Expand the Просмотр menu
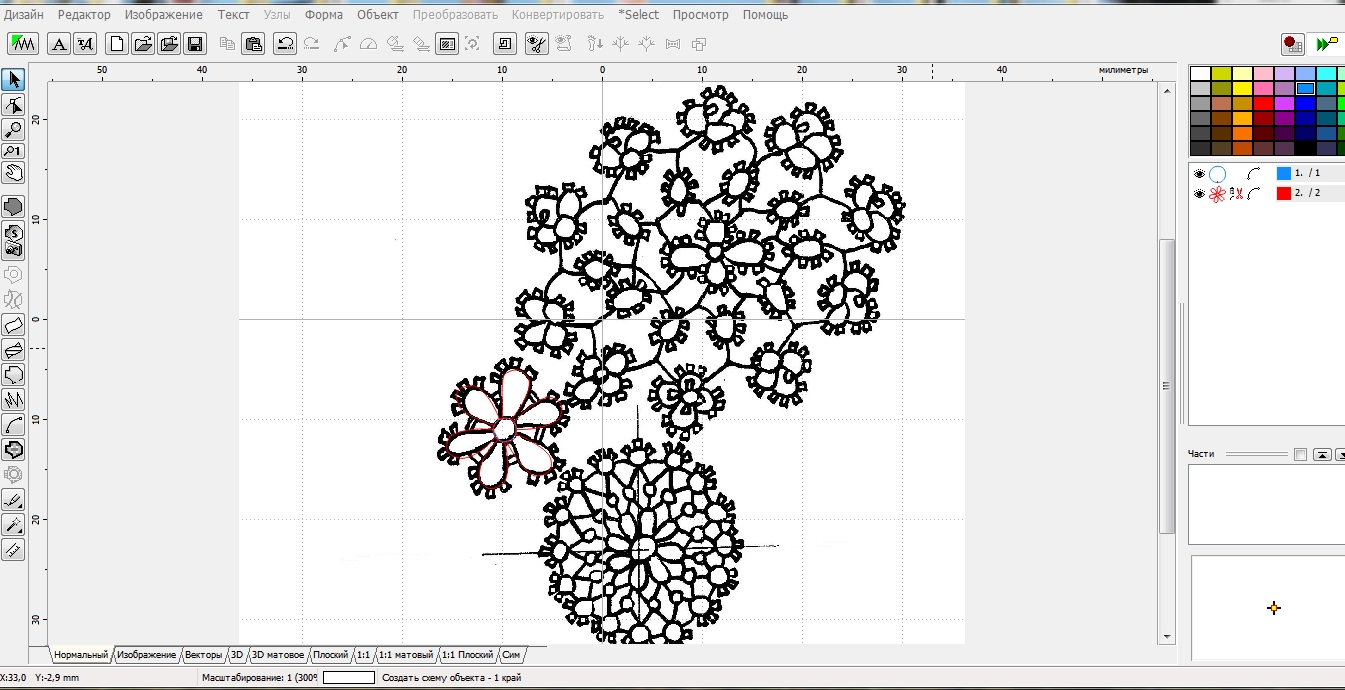1345x690 pixels. 700,15
